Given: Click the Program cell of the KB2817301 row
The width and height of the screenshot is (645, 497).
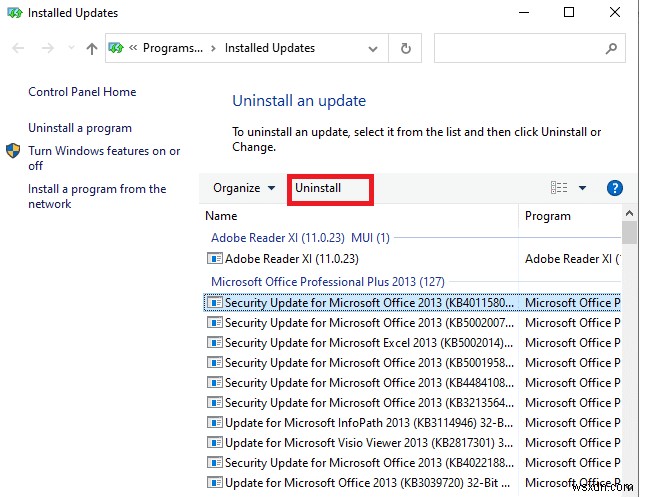Looking at the screenshot, I should (573, 443).
